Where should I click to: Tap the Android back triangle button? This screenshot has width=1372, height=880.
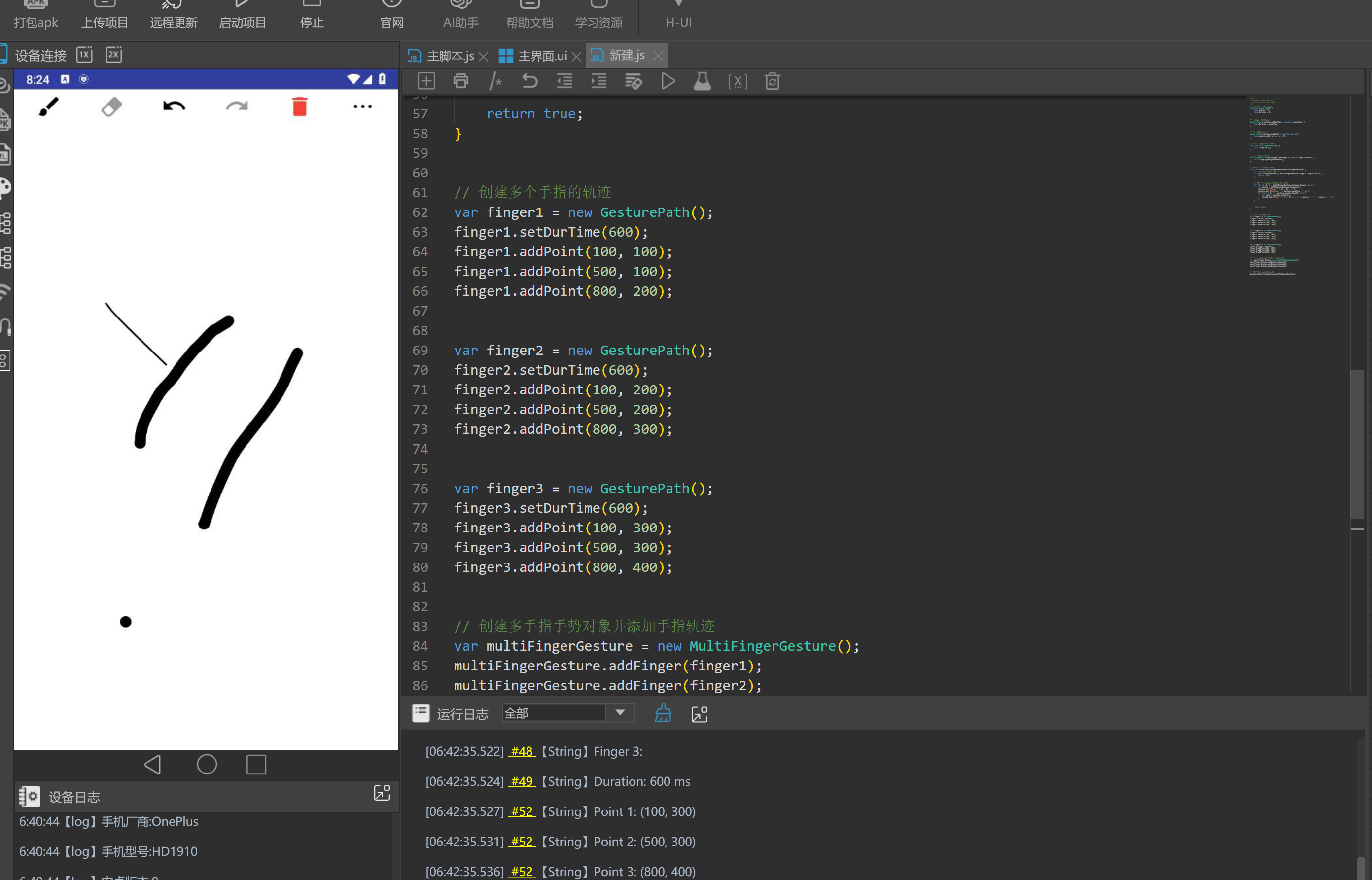pyautogui.click(x=152, y=765)
